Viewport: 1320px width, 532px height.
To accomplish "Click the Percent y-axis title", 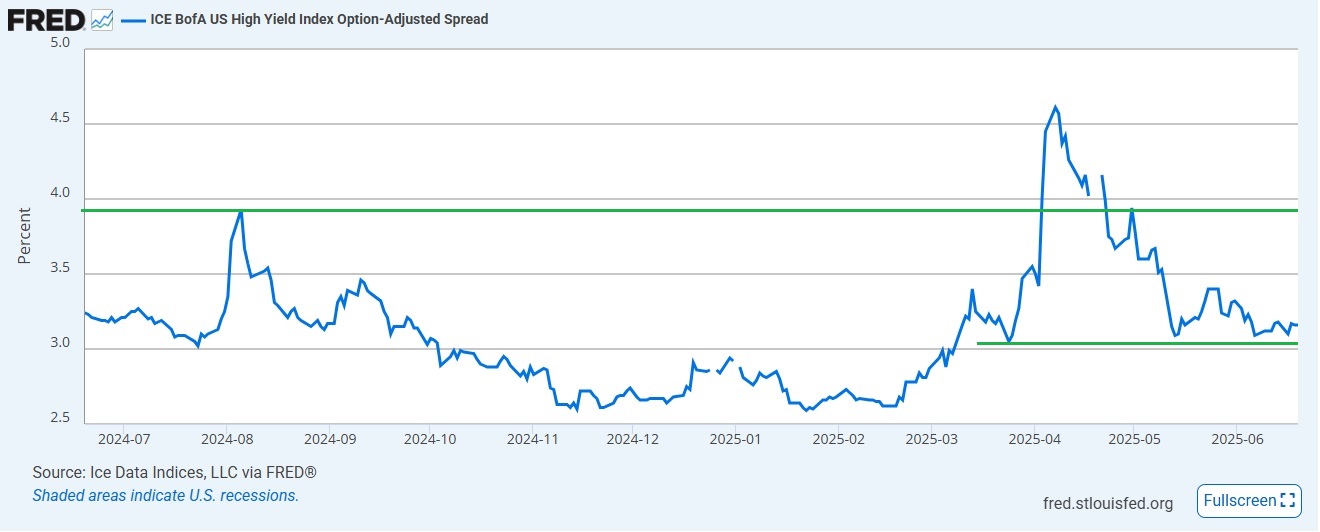I will 24,236.
